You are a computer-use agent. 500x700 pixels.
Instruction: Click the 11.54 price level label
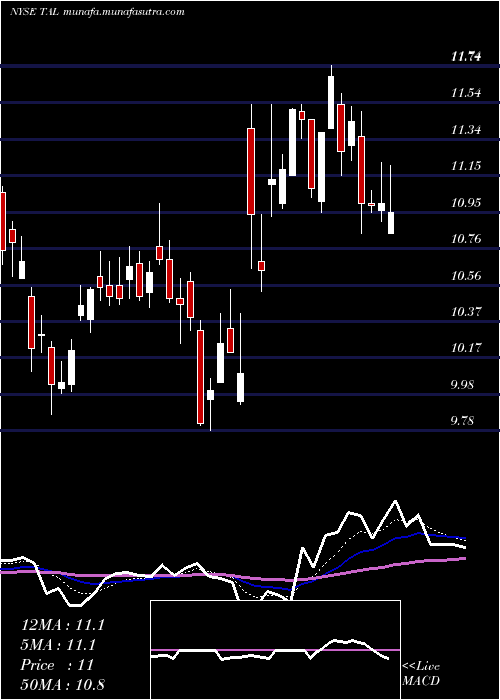tap(466, 93)
